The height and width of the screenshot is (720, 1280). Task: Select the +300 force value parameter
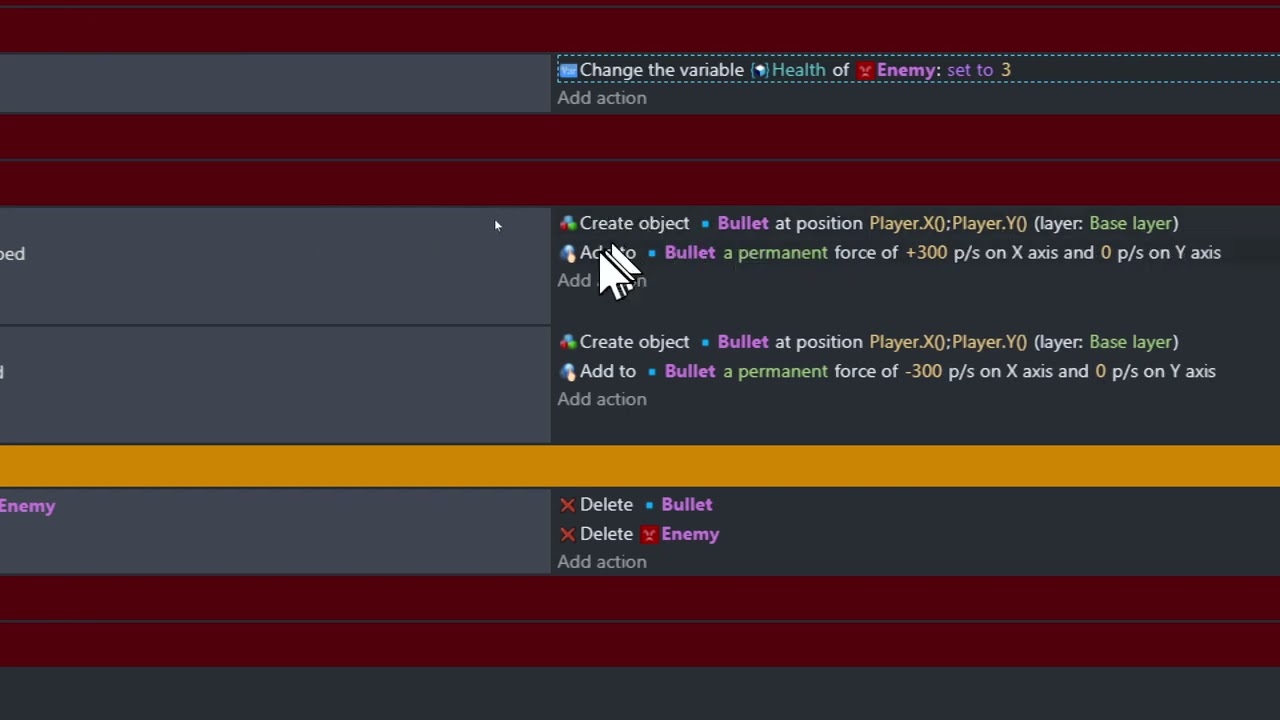click(x=926, y=253)
